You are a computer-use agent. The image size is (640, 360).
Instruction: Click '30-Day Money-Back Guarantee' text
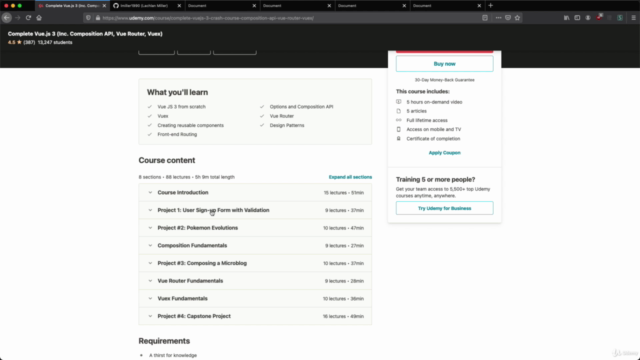pyautogui.click(x=444, y=80)
